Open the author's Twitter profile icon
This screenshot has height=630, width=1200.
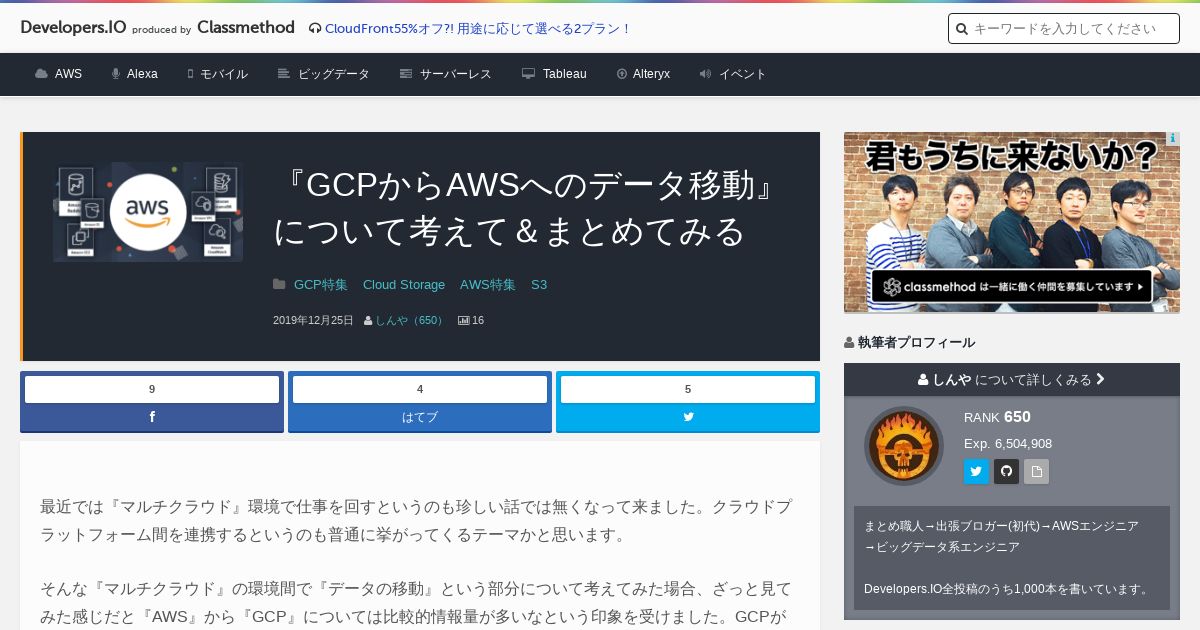(x=976, y=472)
